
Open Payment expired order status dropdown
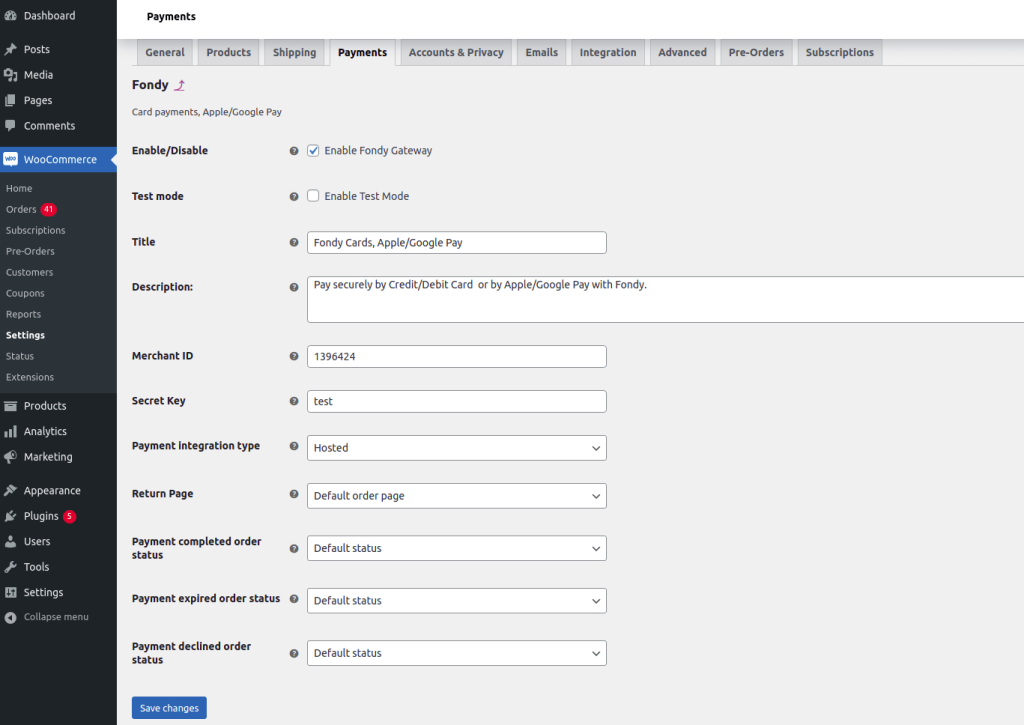tap(456, 601)
